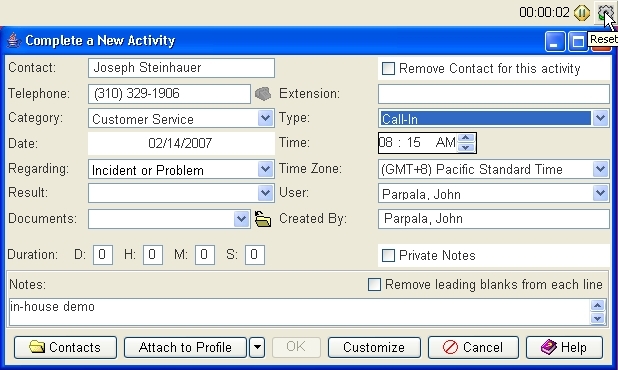This screenshot has height=370, width=618.
Task: Increase the time with up spinner
Action: coord(466,138)
